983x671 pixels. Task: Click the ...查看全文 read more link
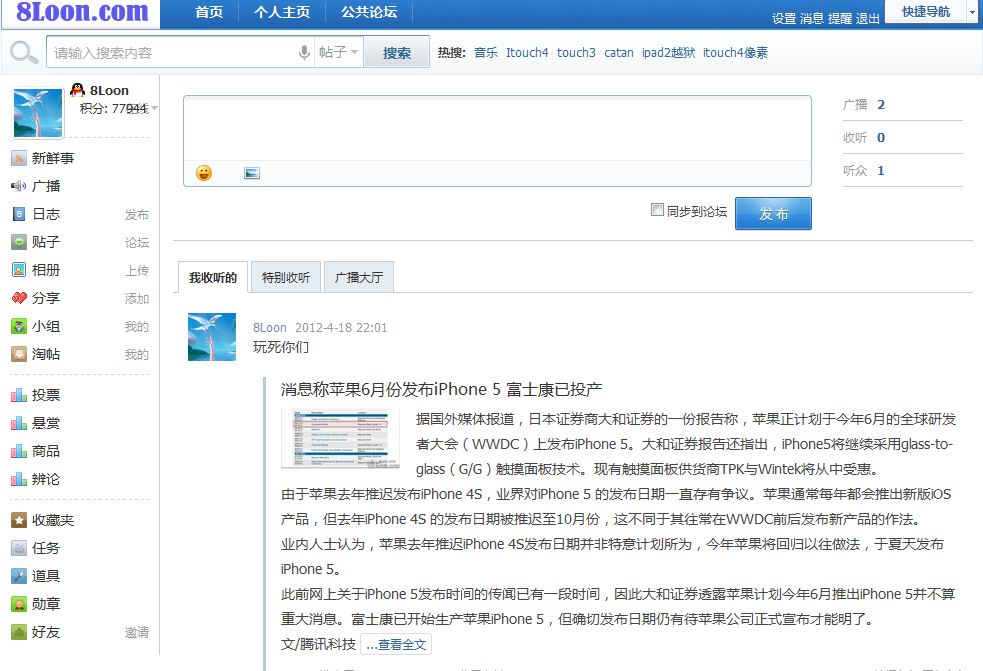tap(396, 645)
